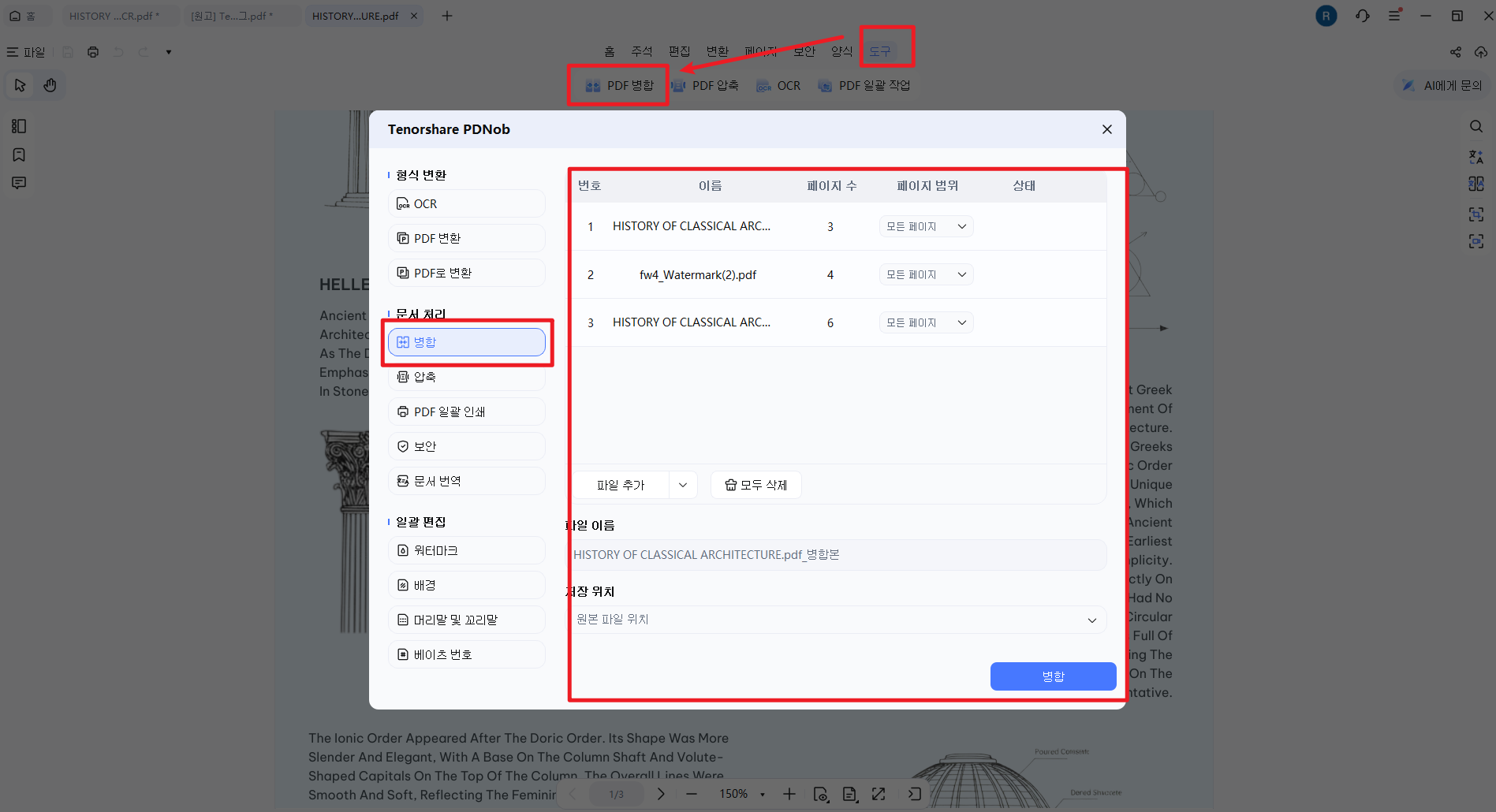Open the 보안 menu tab

pos(804,51)
